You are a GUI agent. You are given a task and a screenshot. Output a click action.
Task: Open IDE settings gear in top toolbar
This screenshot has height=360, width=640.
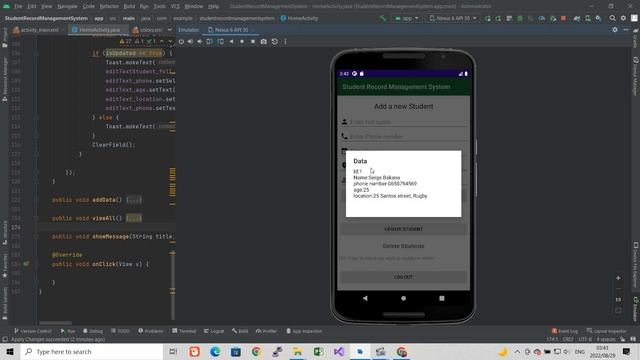623,18
